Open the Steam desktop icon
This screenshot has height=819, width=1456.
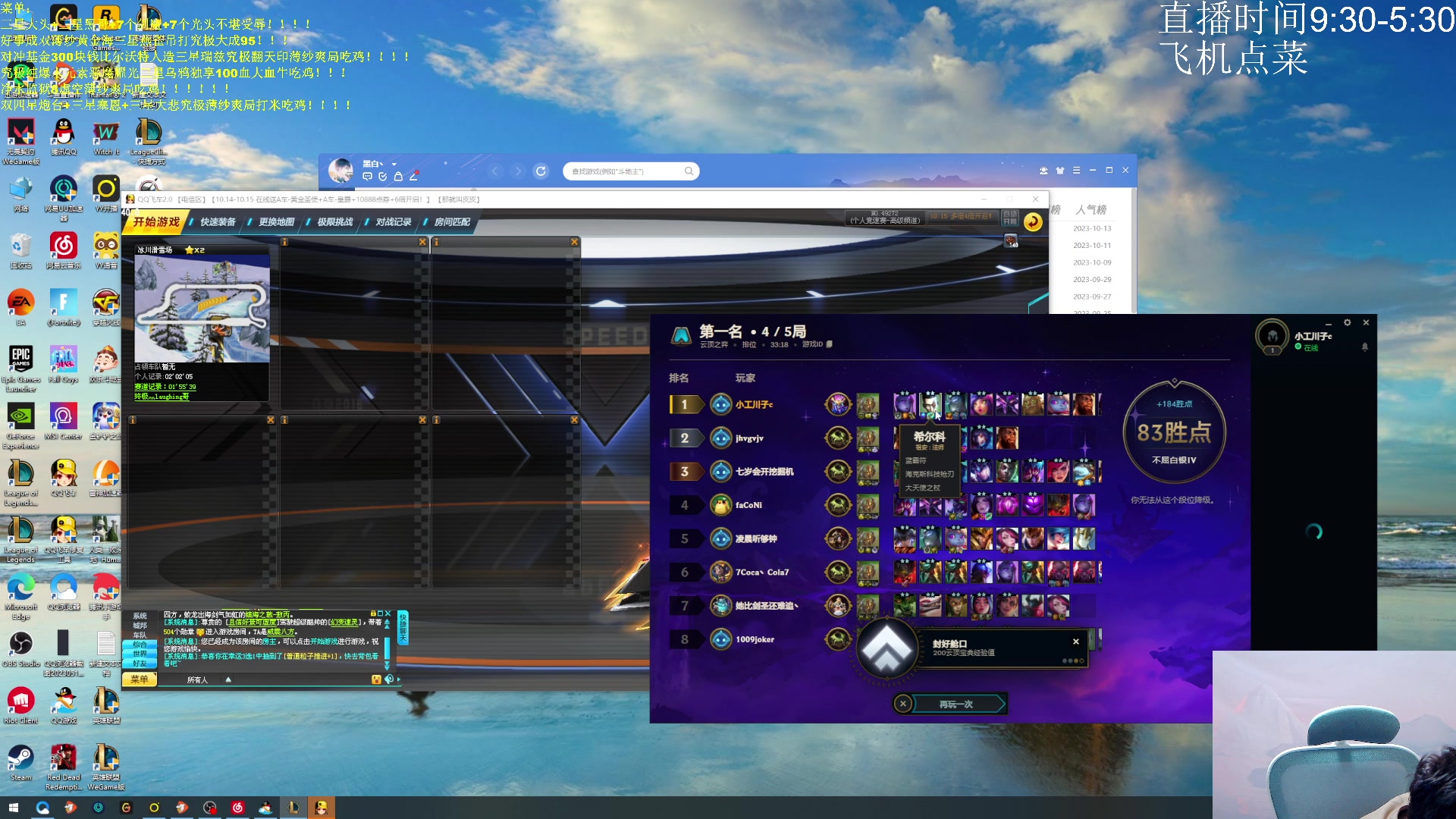coord(20,762)
